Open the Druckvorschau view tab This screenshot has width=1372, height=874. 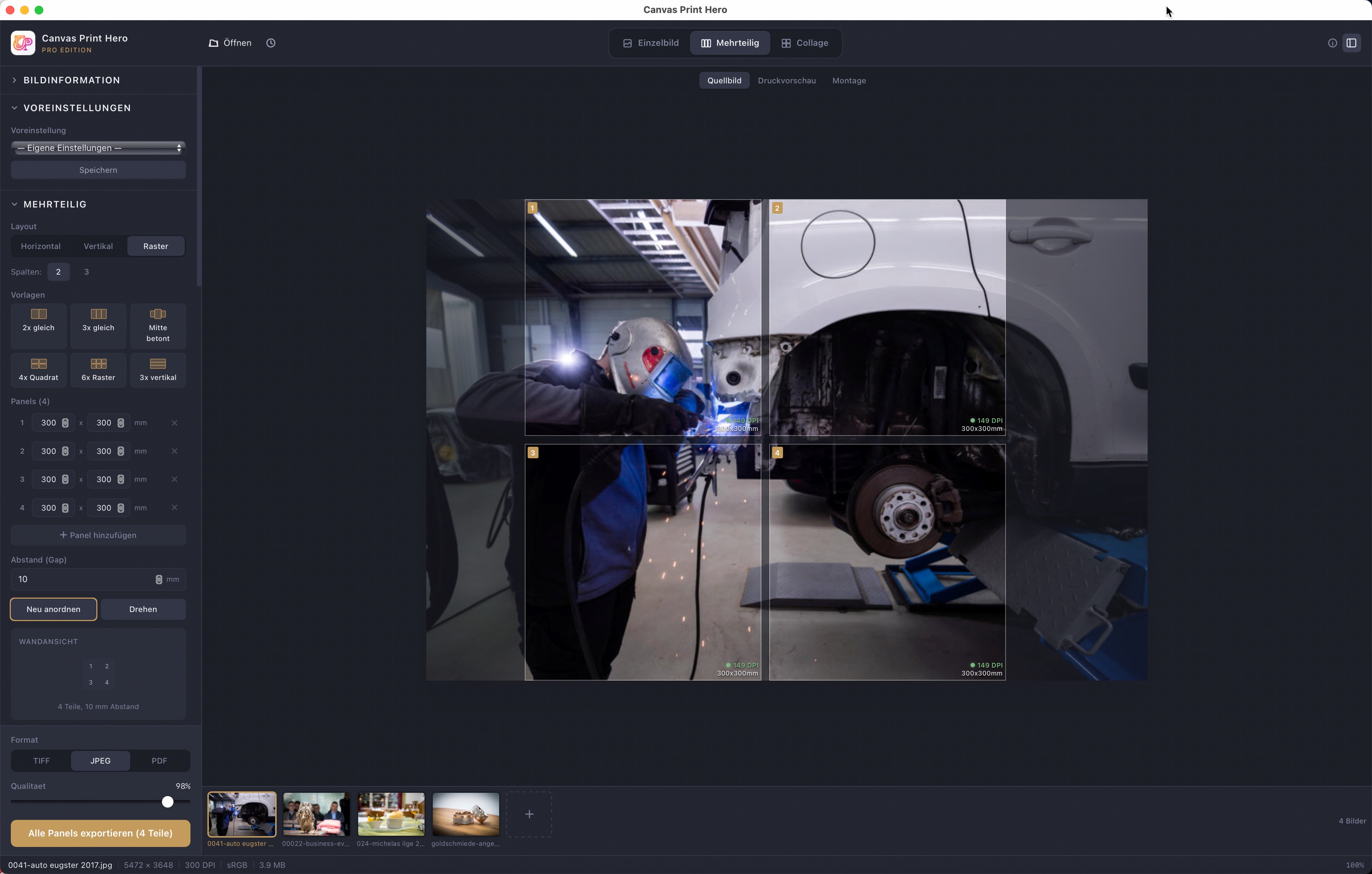[x=786, y=80]
